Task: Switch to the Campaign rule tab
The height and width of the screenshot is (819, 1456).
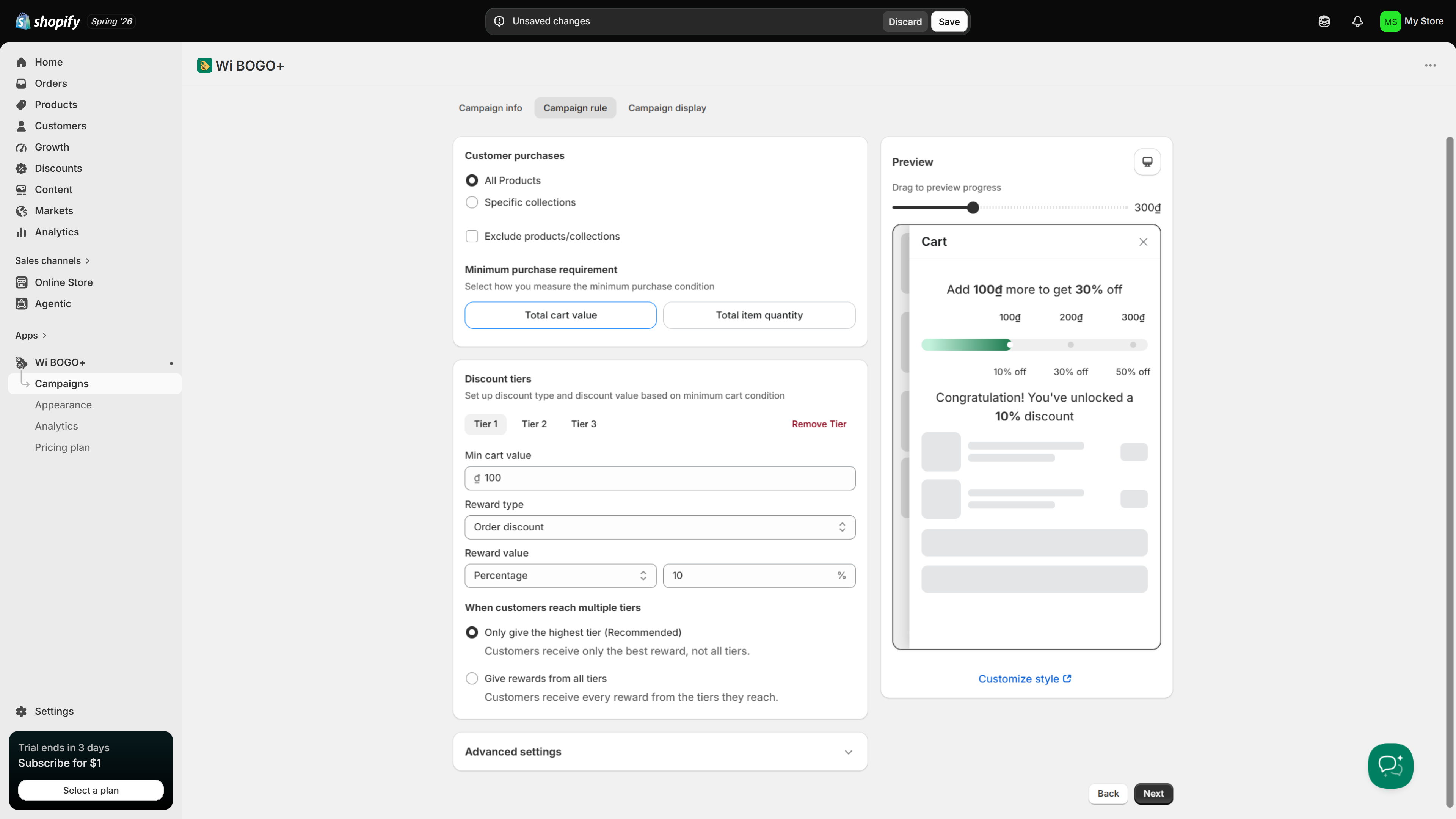Action: [x=575, y=108]
